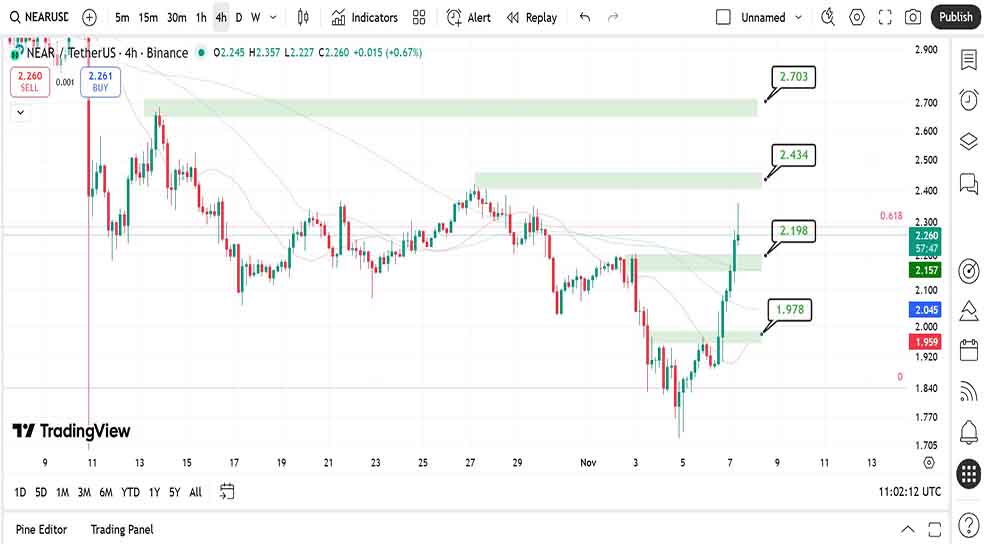Image resolution: width=984 pixels, height=544 pixels.
Task: Click the Publish button
Action: pos(955,17)
